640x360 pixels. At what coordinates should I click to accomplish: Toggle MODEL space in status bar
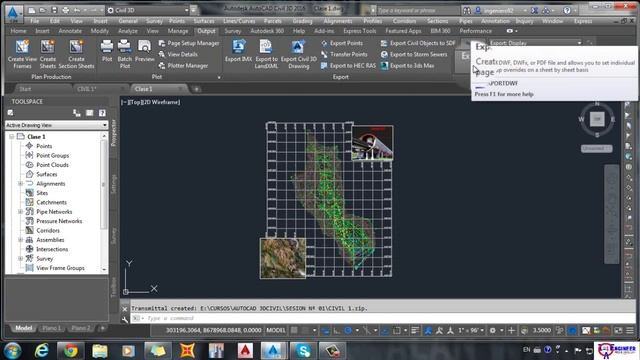[x=276, y=330]
